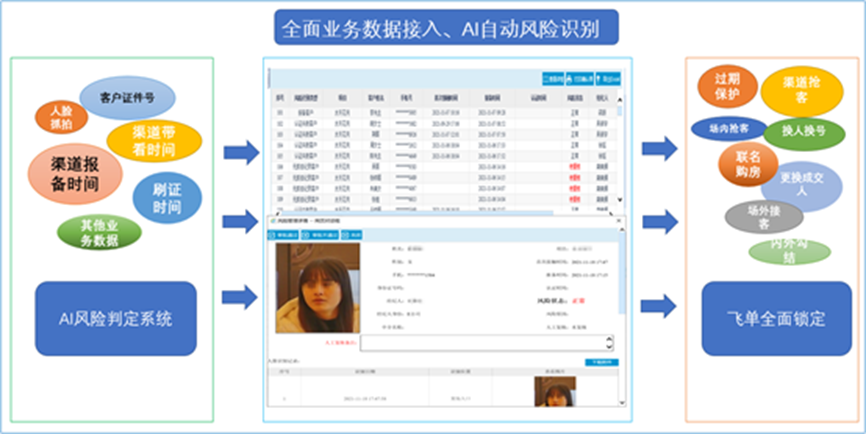Click the 渠道带看时间 yellow bubble
This screenshot has height=434, width=866.
[x=153, y=142]
